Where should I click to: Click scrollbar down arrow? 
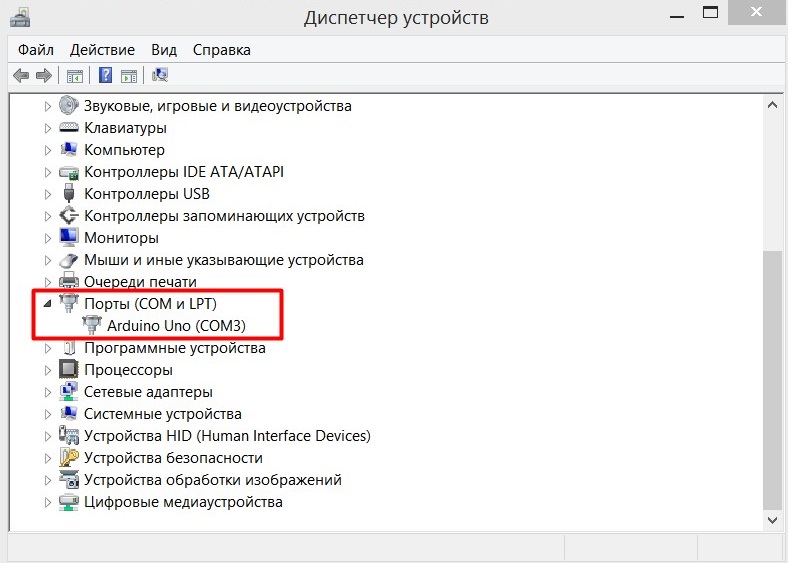click(772, 520)
